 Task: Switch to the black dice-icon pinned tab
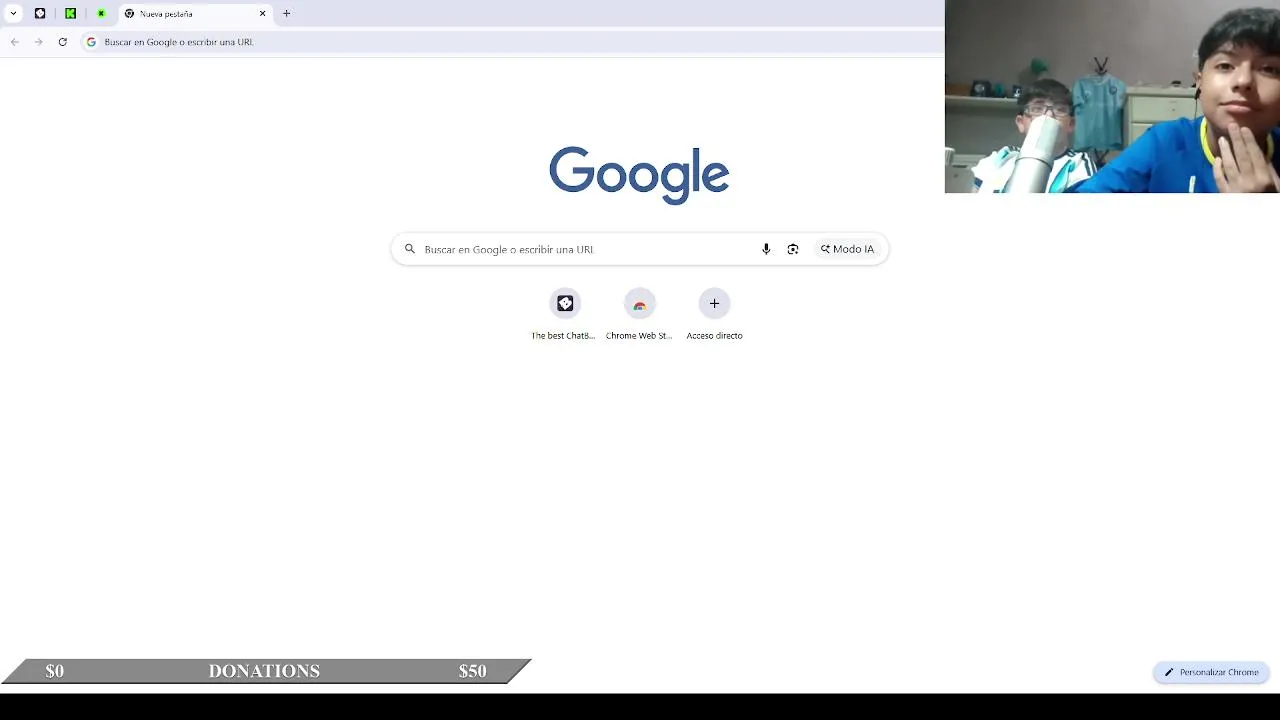[x=40, y=14]
